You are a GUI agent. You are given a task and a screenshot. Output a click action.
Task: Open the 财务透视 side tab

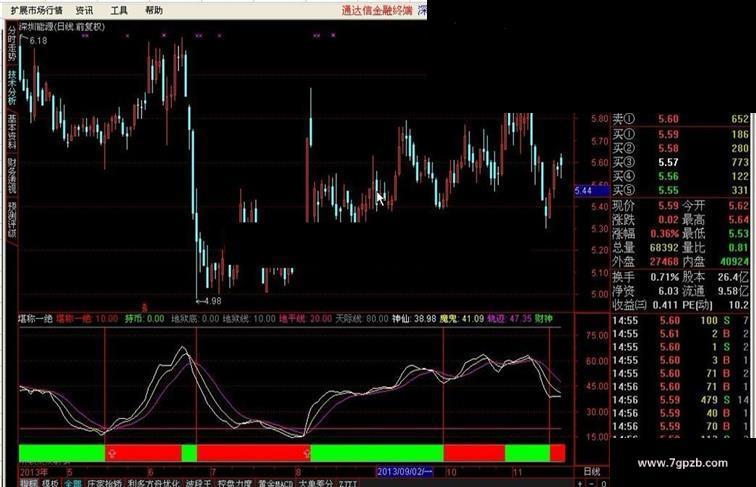pos(12,176)
